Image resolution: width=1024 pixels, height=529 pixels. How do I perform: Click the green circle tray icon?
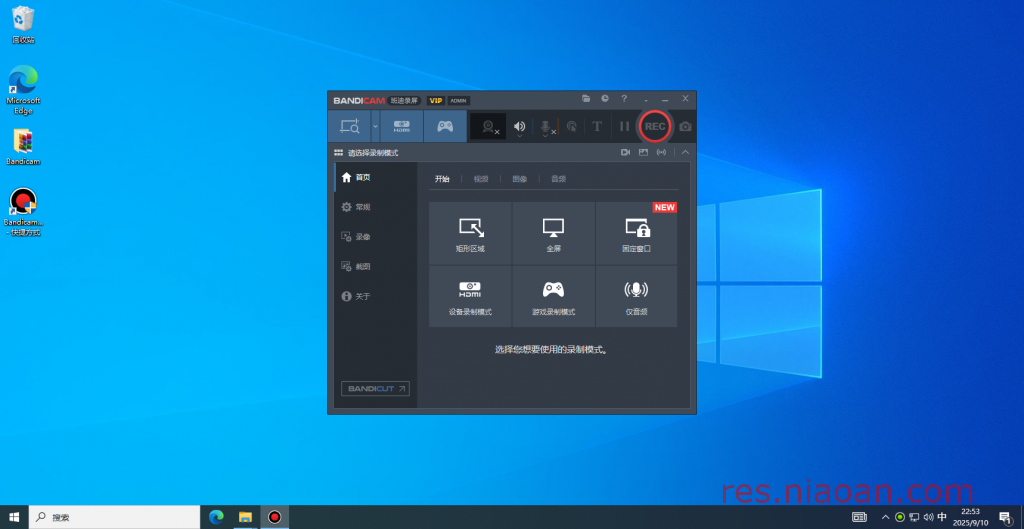tap(900, 517)
